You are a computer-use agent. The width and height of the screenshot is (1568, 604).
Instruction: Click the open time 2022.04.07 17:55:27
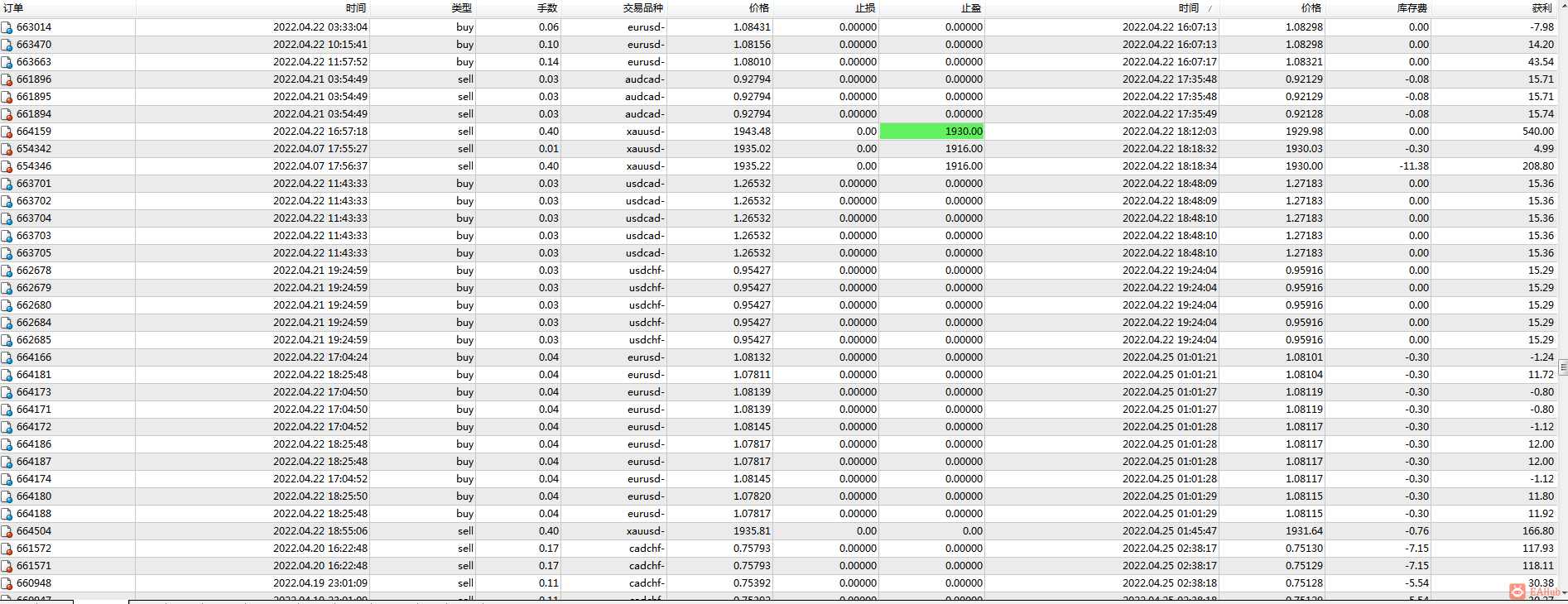tap(320, 149)
